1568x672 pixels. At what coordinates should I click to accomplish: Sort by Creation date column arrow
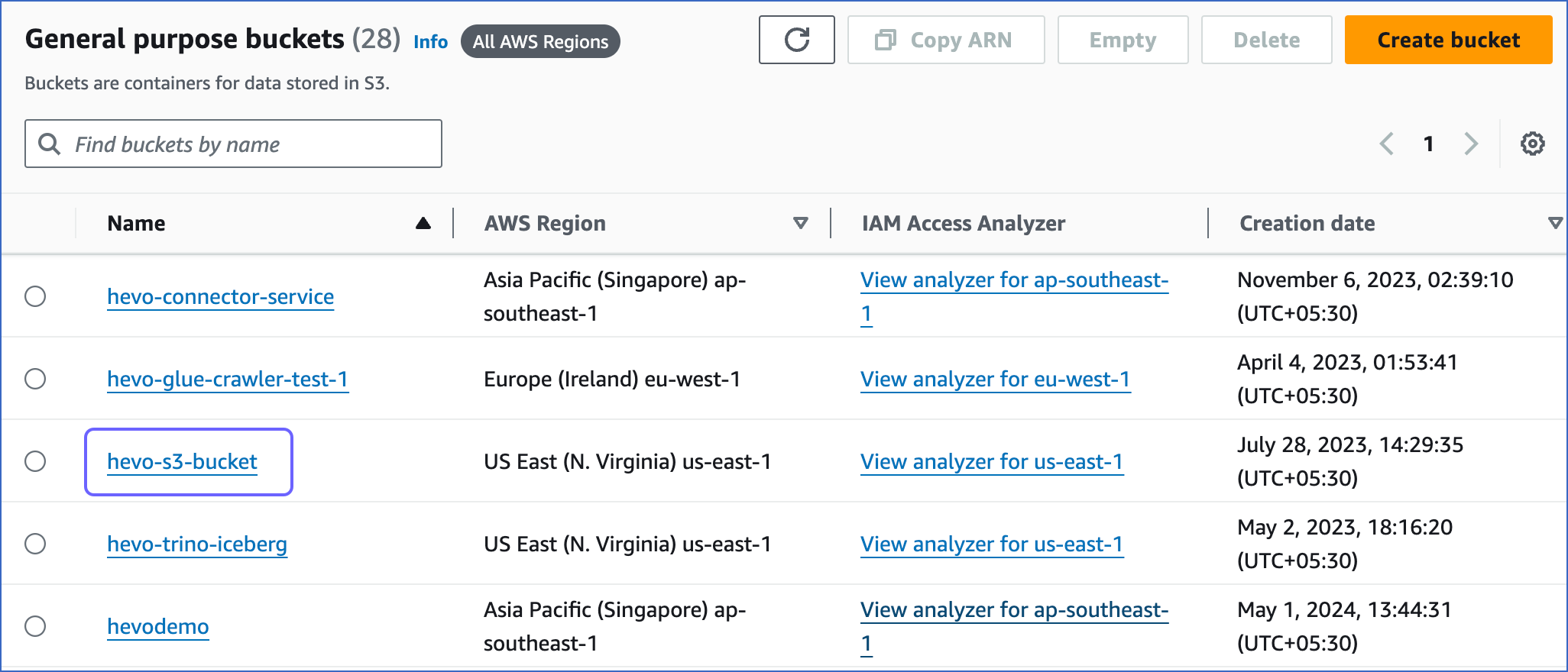coord(1555,223)
